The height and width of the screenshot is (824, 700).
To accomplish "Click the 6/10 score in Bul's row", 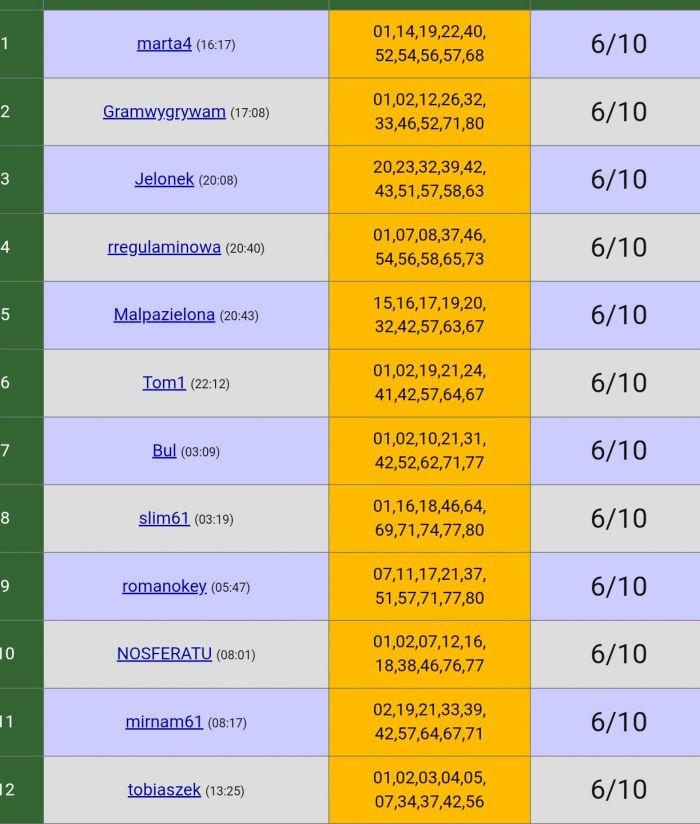I will 619,450.
